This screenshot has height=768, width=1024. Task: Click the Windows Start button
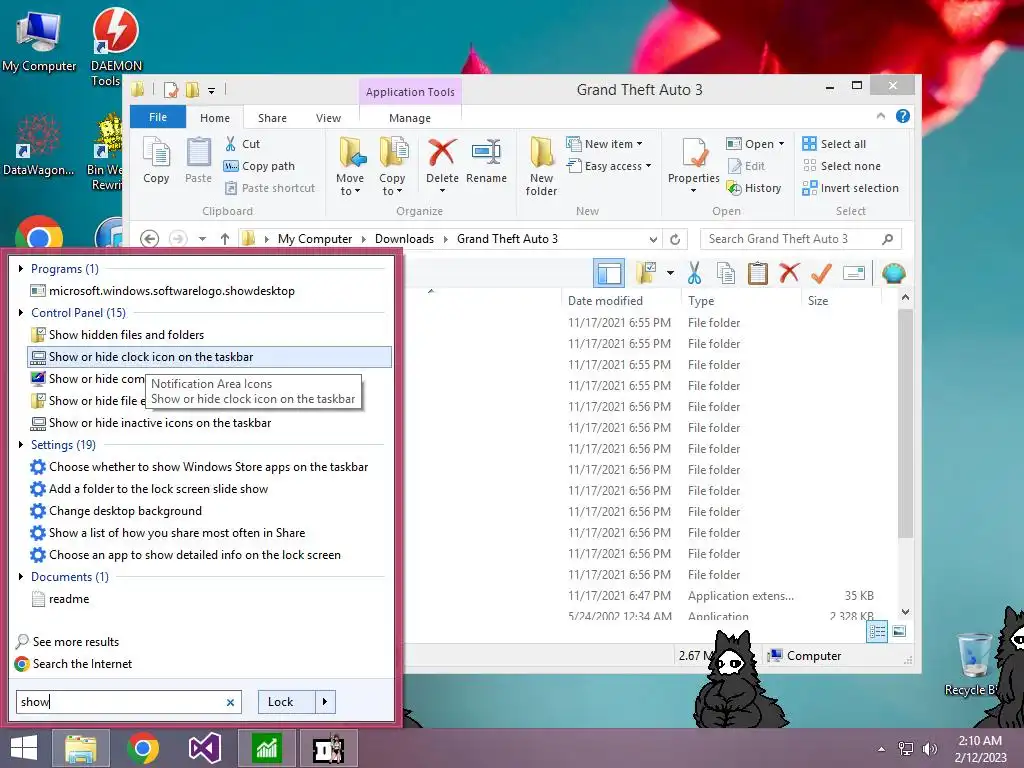[x=24, y=748]
